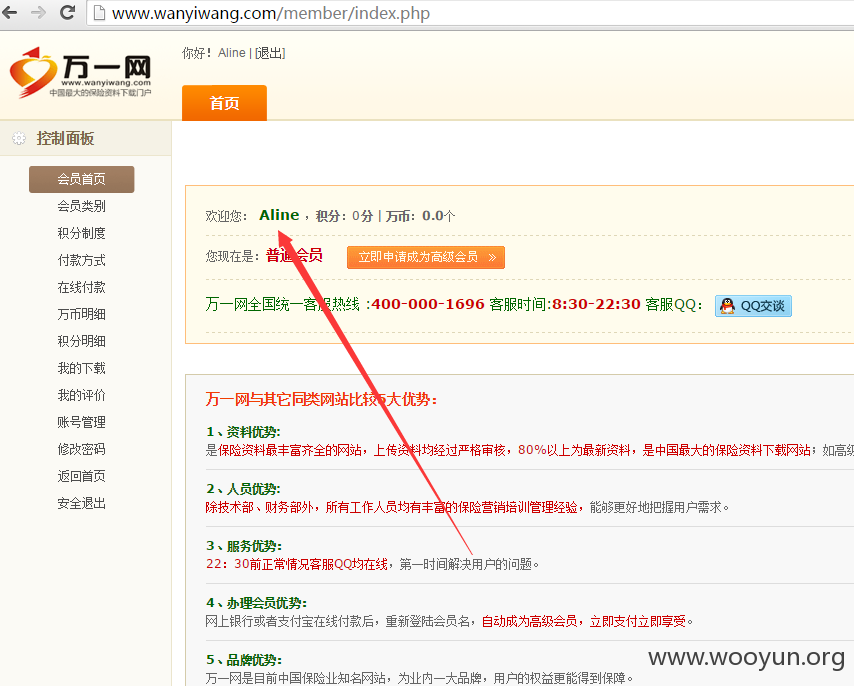Click the 5、品牌优势 heading
854x686 pixels.
click(x=243, y=660)
